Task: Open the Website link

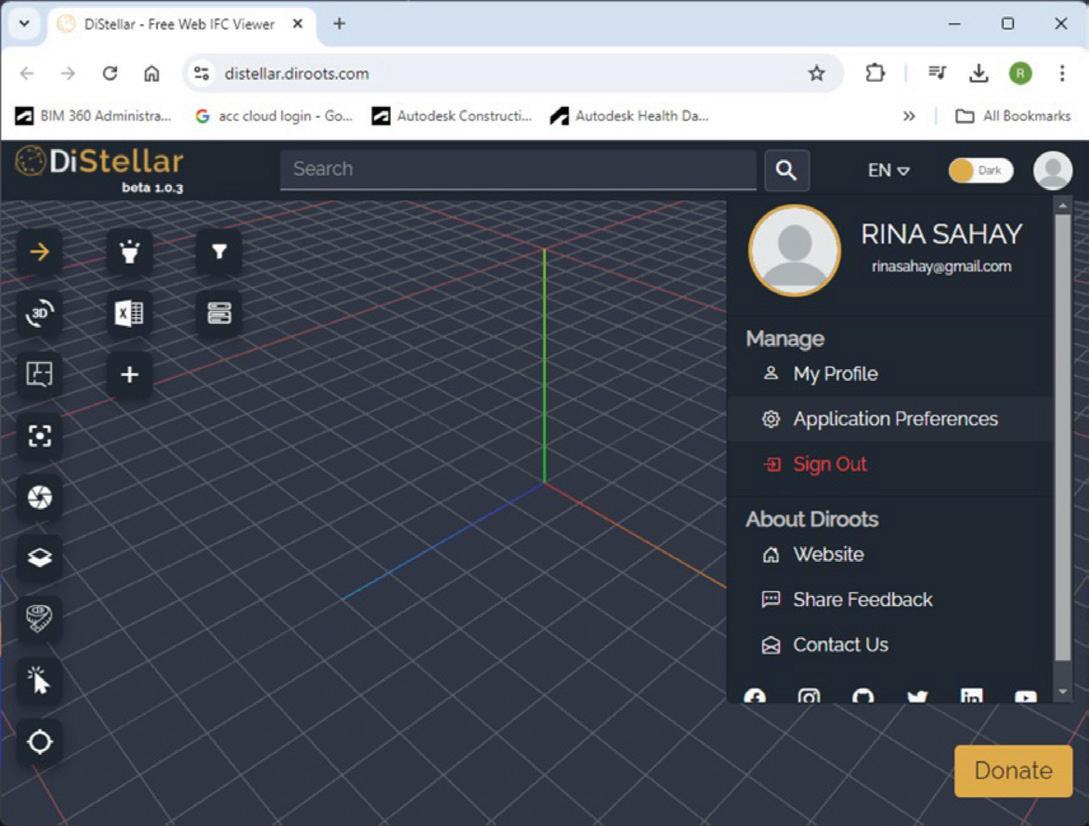Action: click(x=890, y=554)
